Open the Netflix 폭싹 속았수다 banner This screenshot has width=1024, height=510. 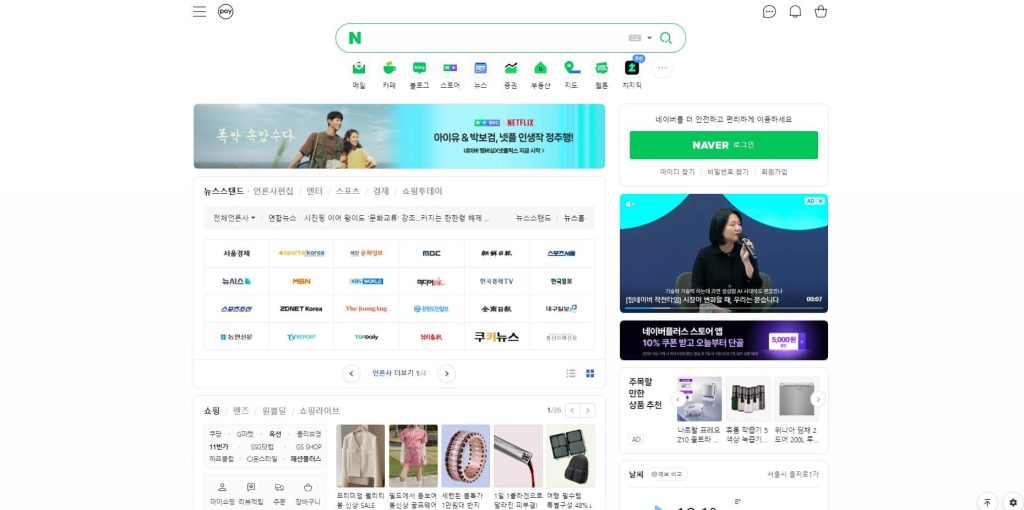pyautogui.click(x=399, y=136)
